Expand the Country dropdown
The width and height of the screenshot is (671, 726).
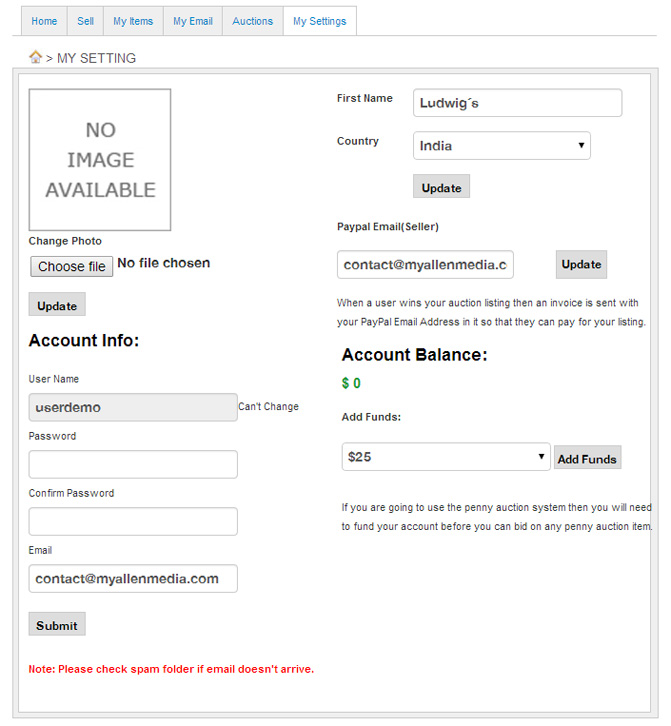pyautogui.click(x=501, y=146)
